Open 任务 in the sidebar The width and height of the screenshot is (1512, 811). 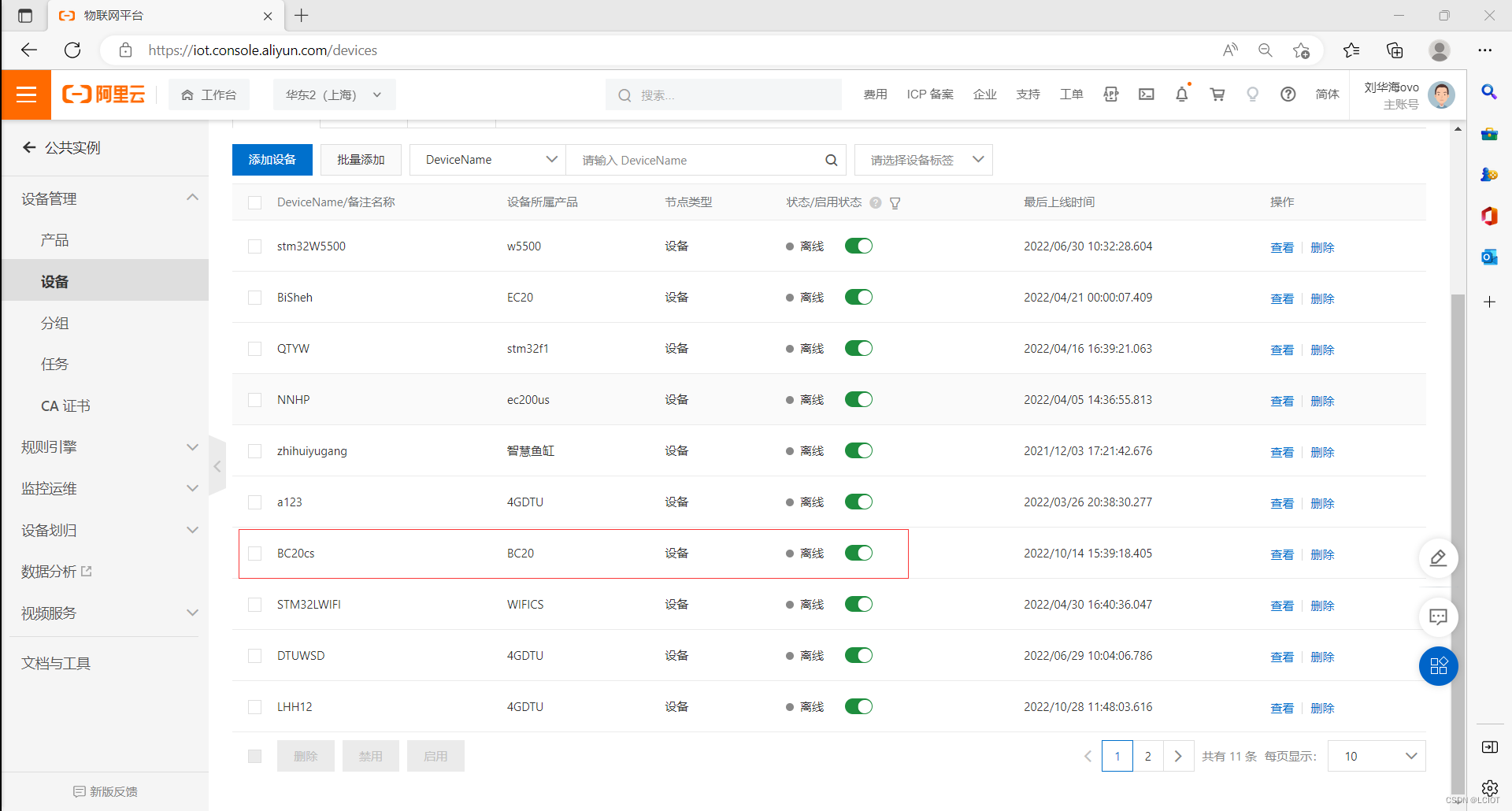[x=55, y=364]
